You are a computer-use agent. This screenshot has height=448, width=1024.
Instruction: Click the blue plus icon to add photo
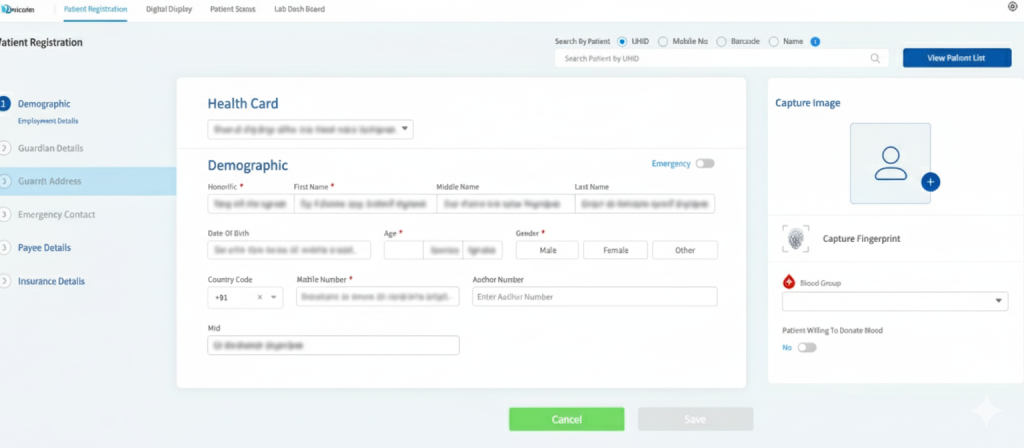tap(930, 181)
